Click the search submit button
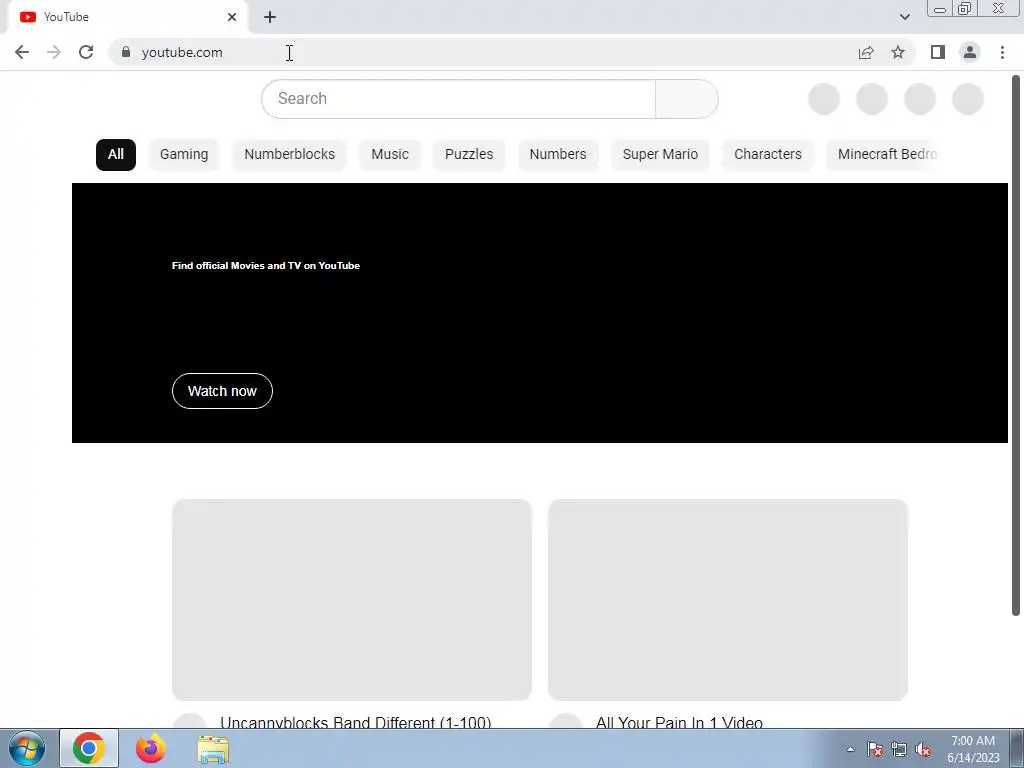This screenshot has width=1024, height=768. (686, 99)
